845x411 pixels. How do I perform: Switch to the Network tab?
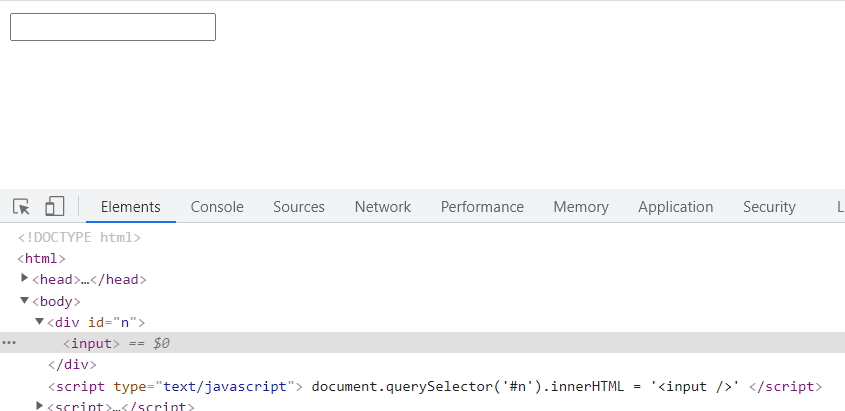(x=383, y=207)
